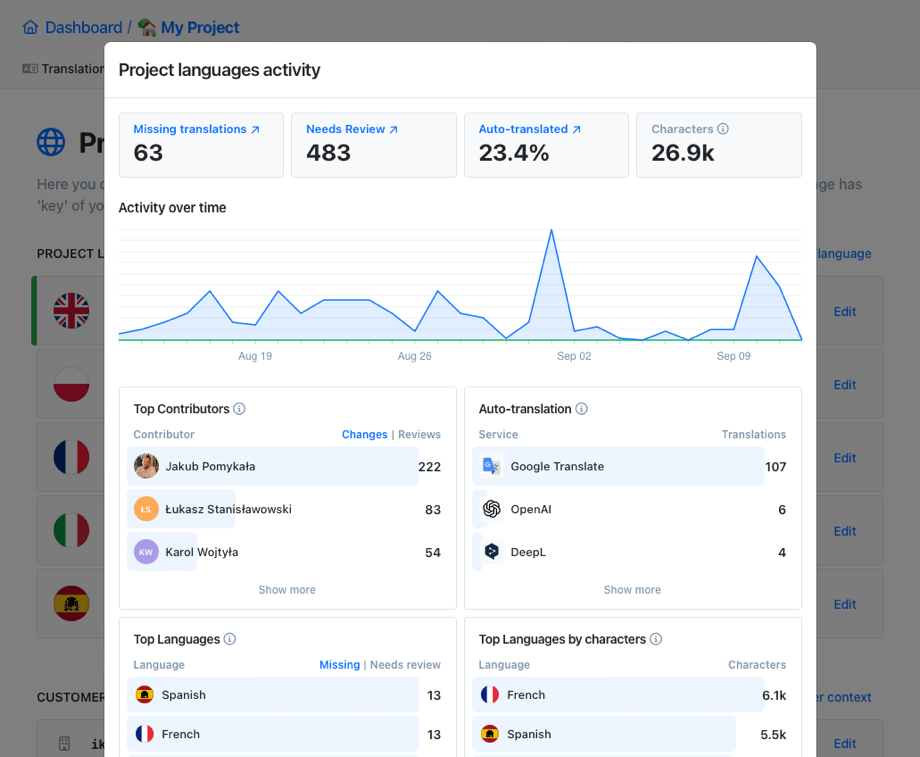Switch Top Languages to Needs review

(x=405, y=664)
